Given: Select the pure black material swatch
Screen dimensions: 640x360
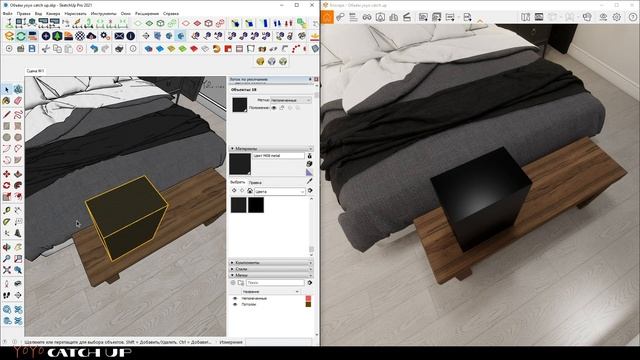Looking at the screenshot, I should coord(256,205).
